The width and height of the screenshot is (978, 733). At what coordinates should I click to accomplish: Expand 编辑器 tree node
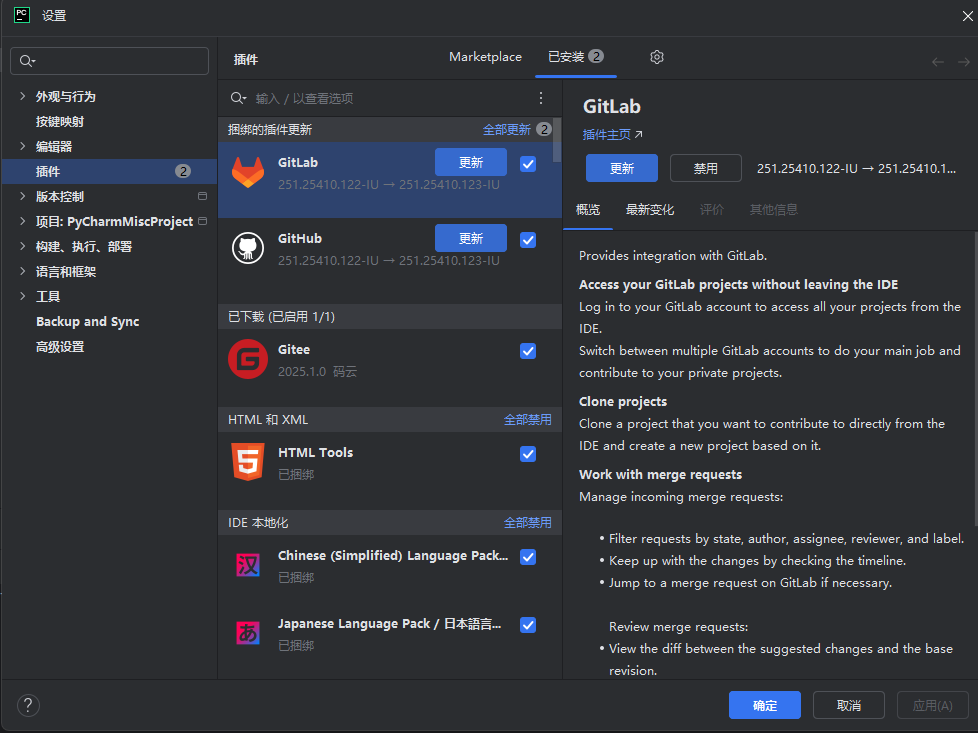click(22, 146)
